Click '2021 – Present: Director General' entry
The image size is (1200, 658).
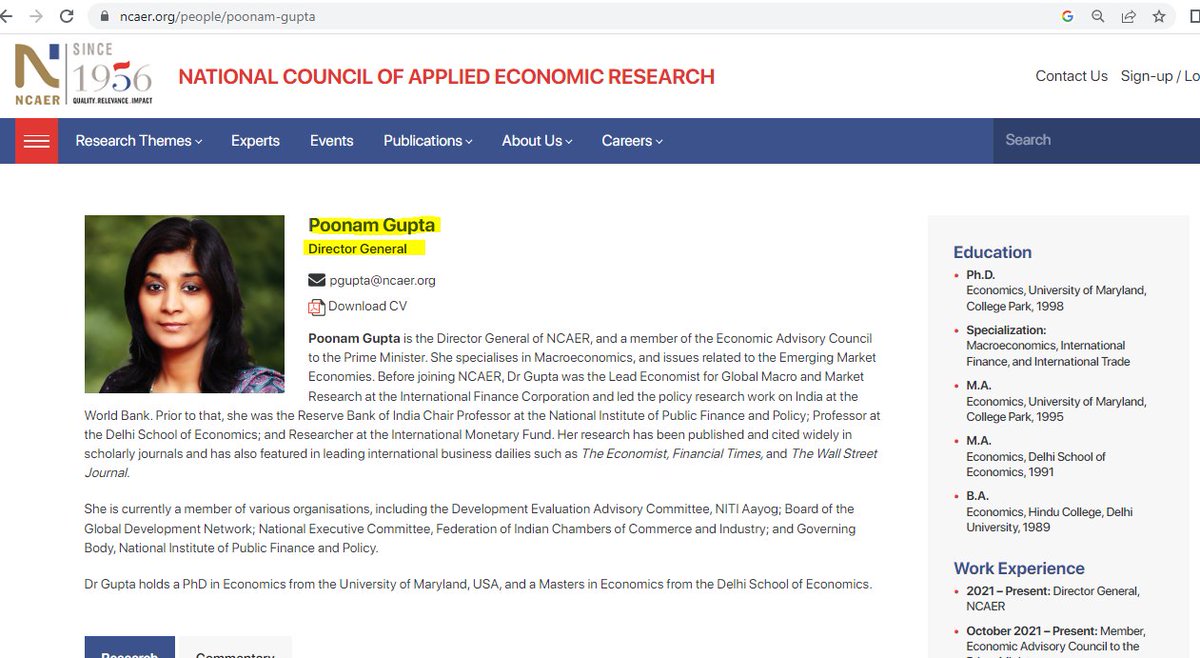coord(1052,598)
